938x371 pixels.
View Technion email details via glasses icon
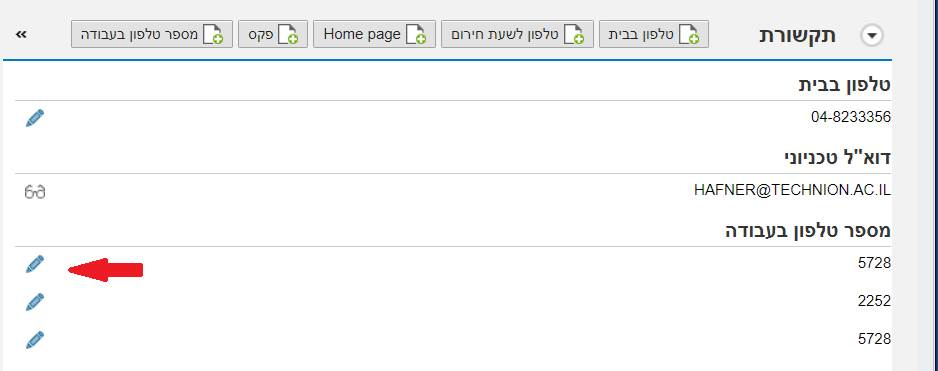pos(35,192)
